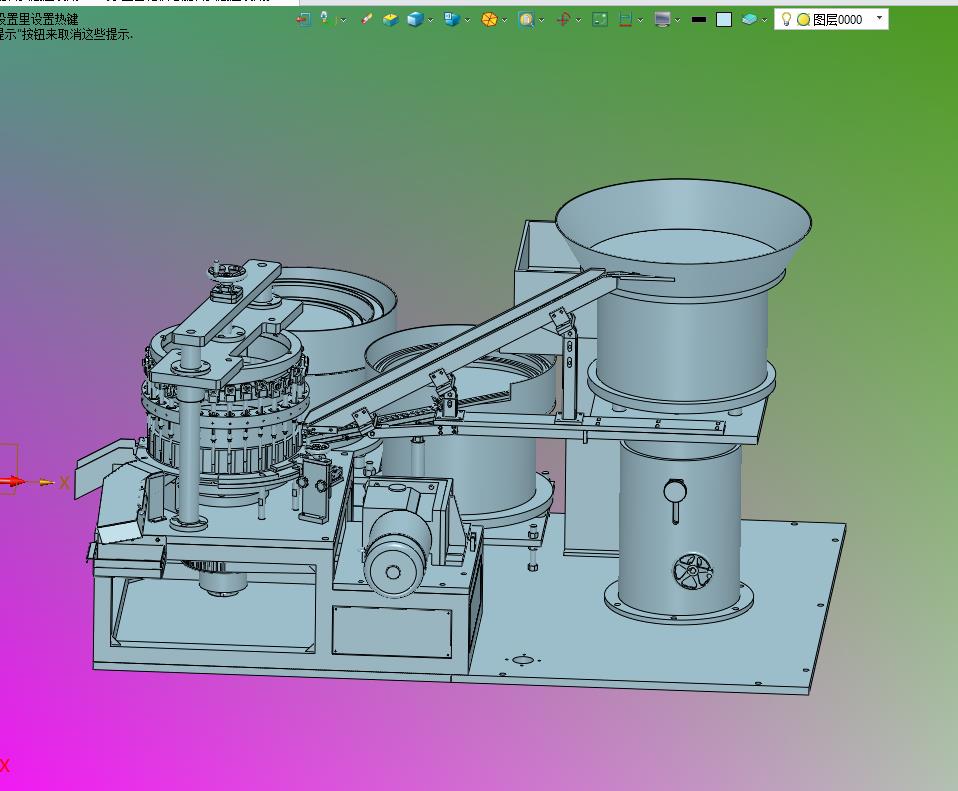Screen dimensions: 958x791
Task: Click the monitor display icon
Action: (661, 19)
